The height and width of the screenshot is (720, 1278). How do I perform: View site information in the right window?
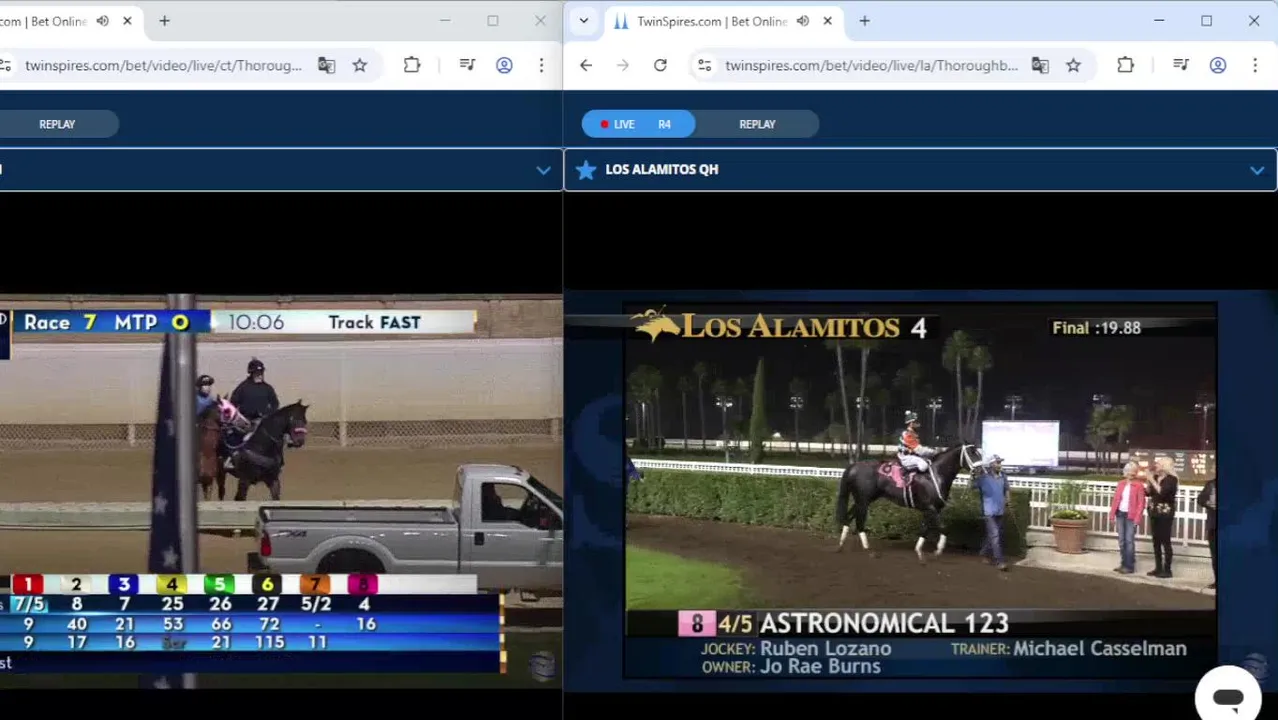click(705, 65)
